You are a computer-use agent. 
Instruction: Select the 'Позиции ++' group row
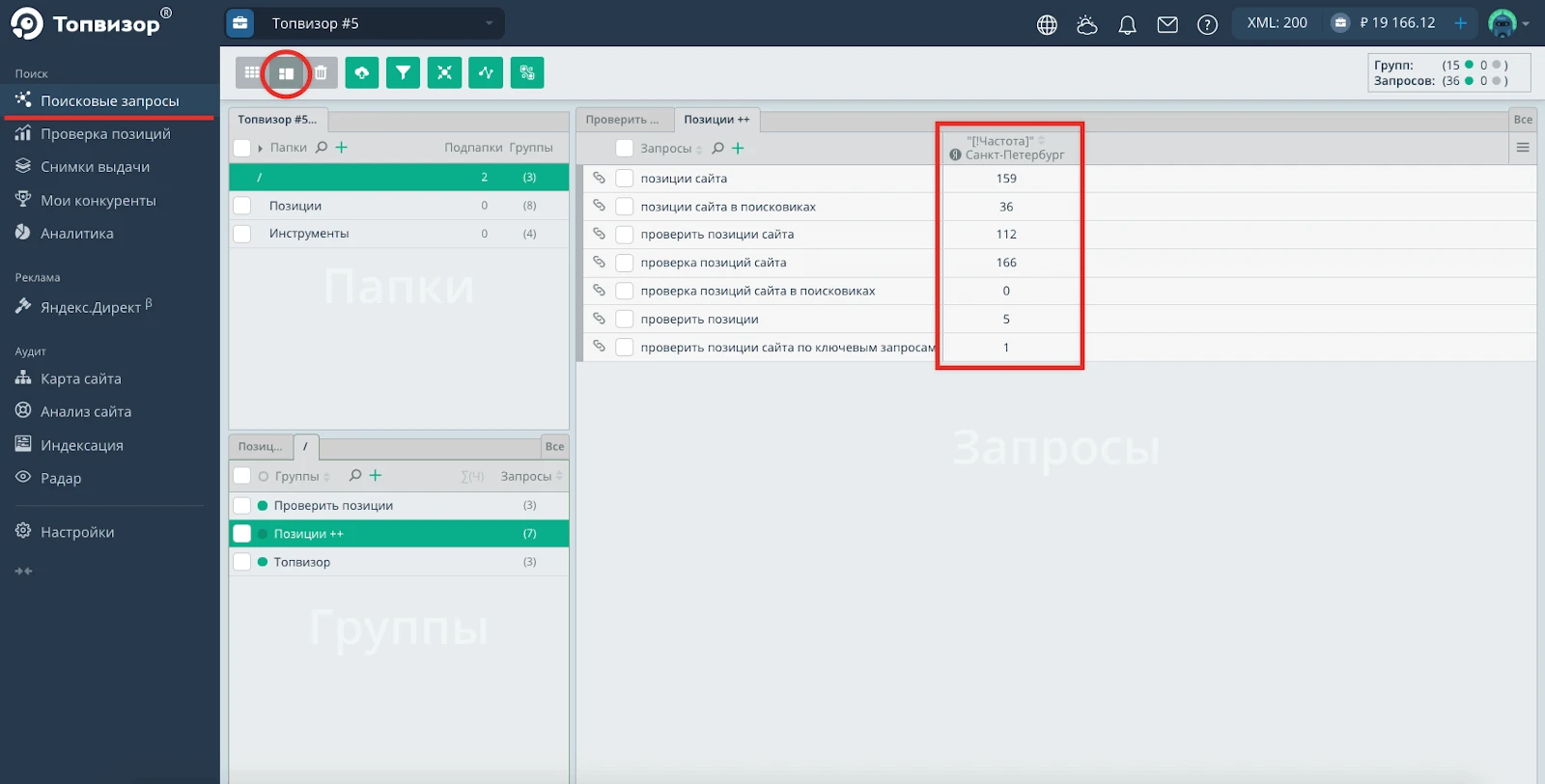(399, 534)
